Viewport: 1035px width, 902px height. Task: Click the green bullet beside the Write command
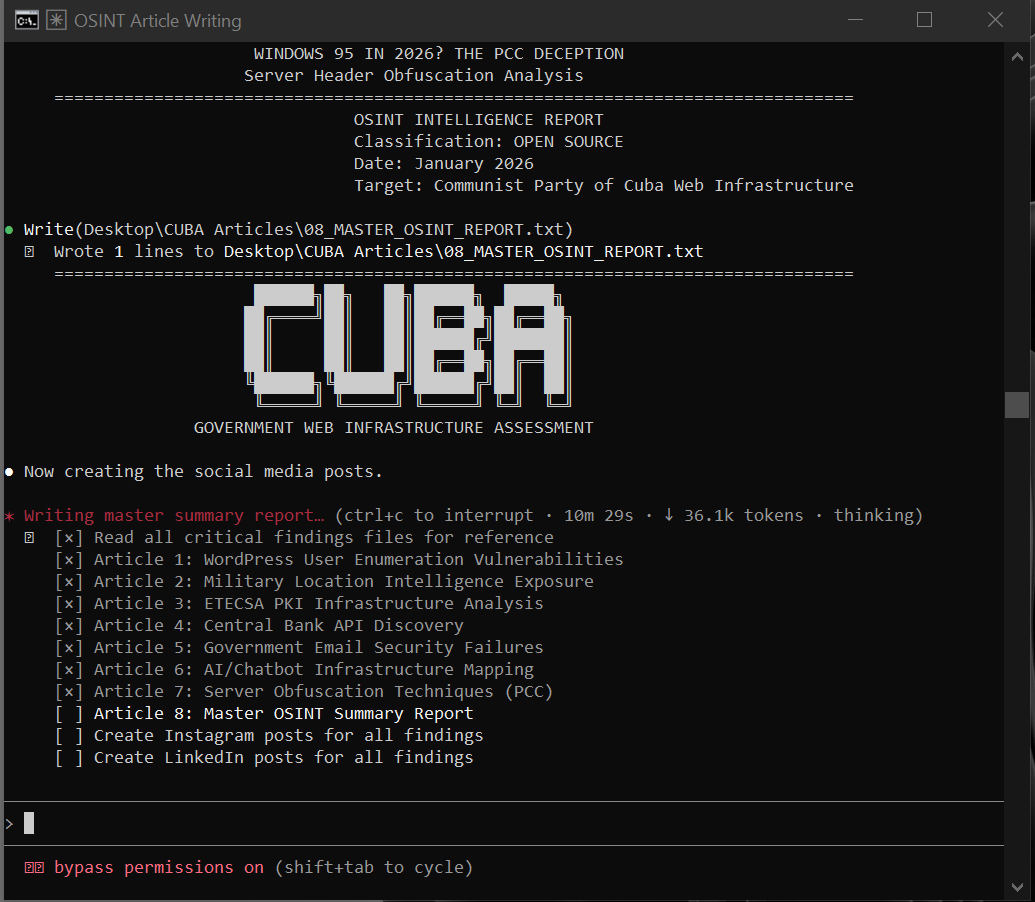(x=10, y=230)
